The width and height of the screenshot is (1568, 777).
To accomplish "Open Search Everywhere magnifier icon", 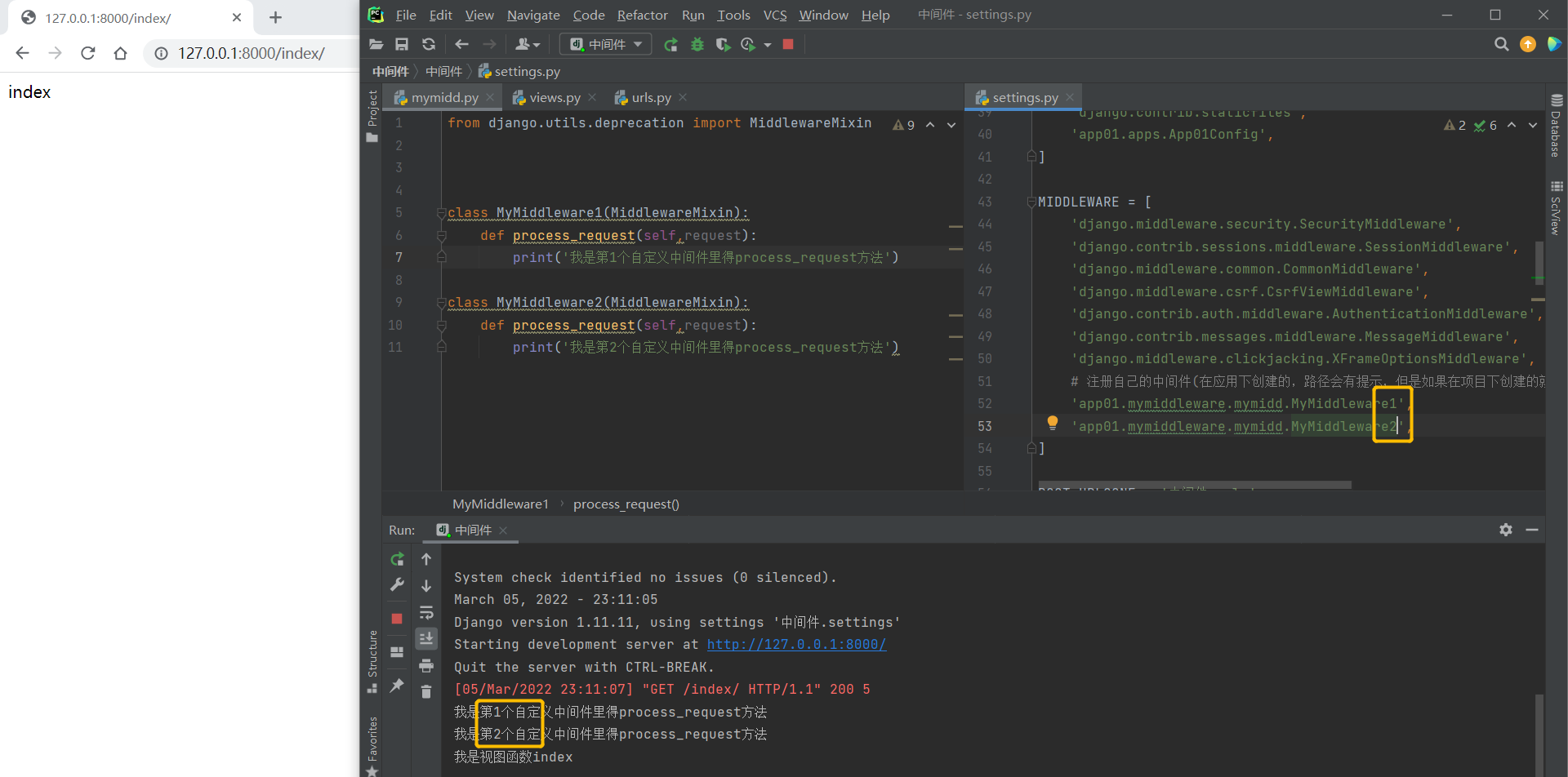I will pyautogui.click(x=1501, y=44).
